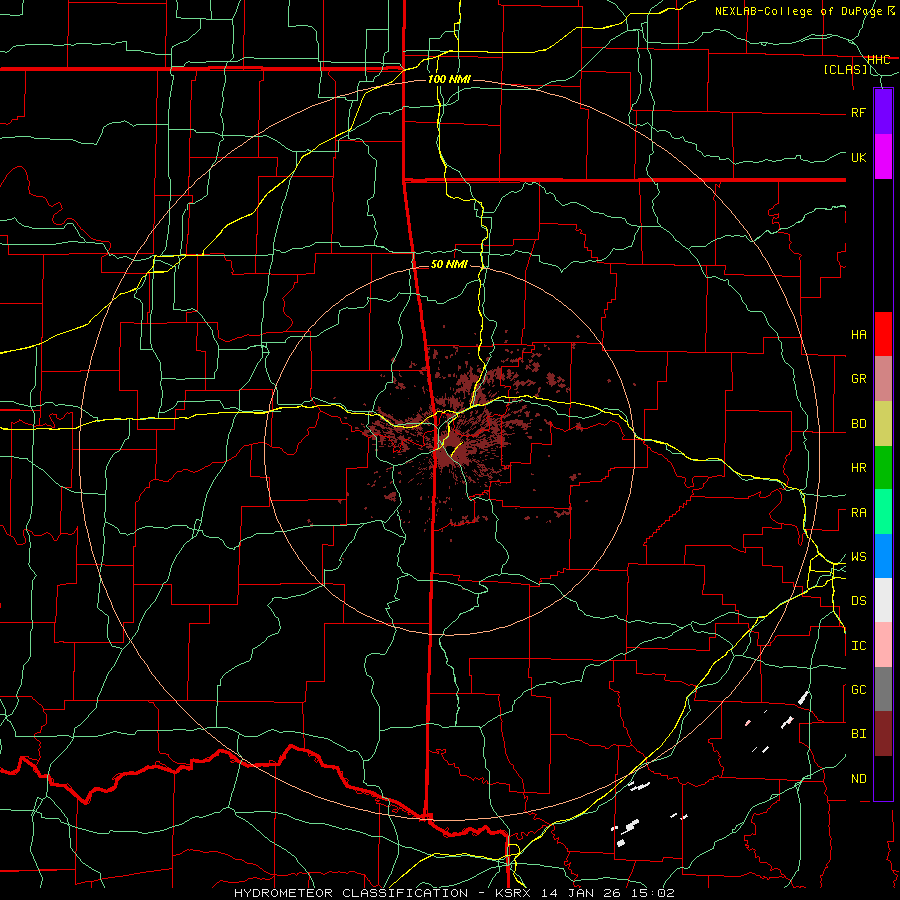This screenshot has width=900, height=900.
Task: Click the HA legend label
Action: click(x=858, y=335)
